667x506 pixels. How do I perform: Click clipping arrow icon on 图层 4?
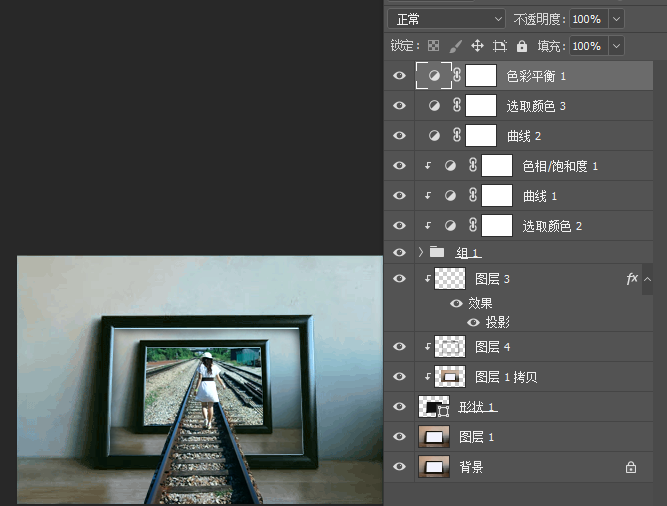click(428, 347)
